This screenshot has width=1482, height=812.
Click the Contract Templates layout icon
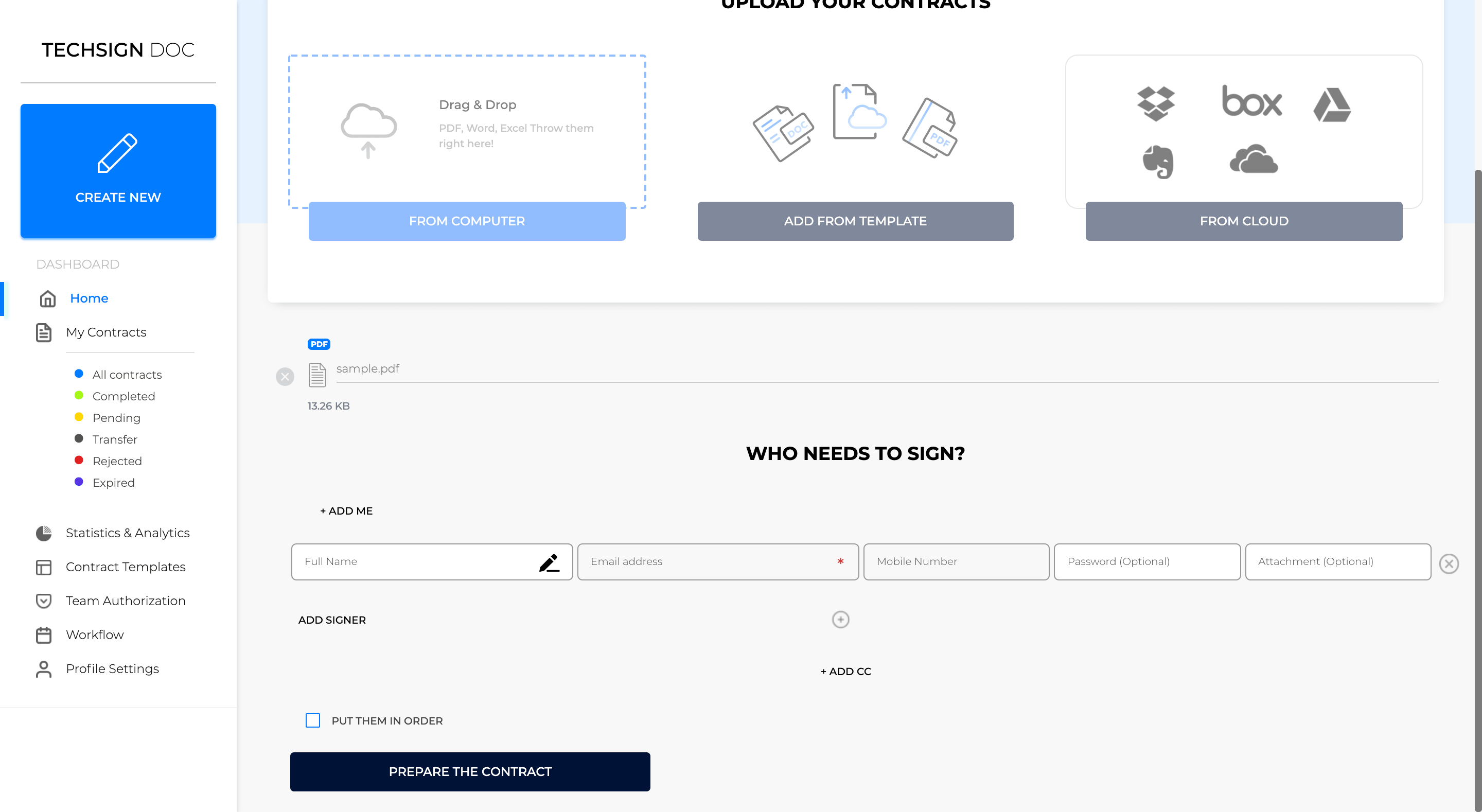[44, 567]
